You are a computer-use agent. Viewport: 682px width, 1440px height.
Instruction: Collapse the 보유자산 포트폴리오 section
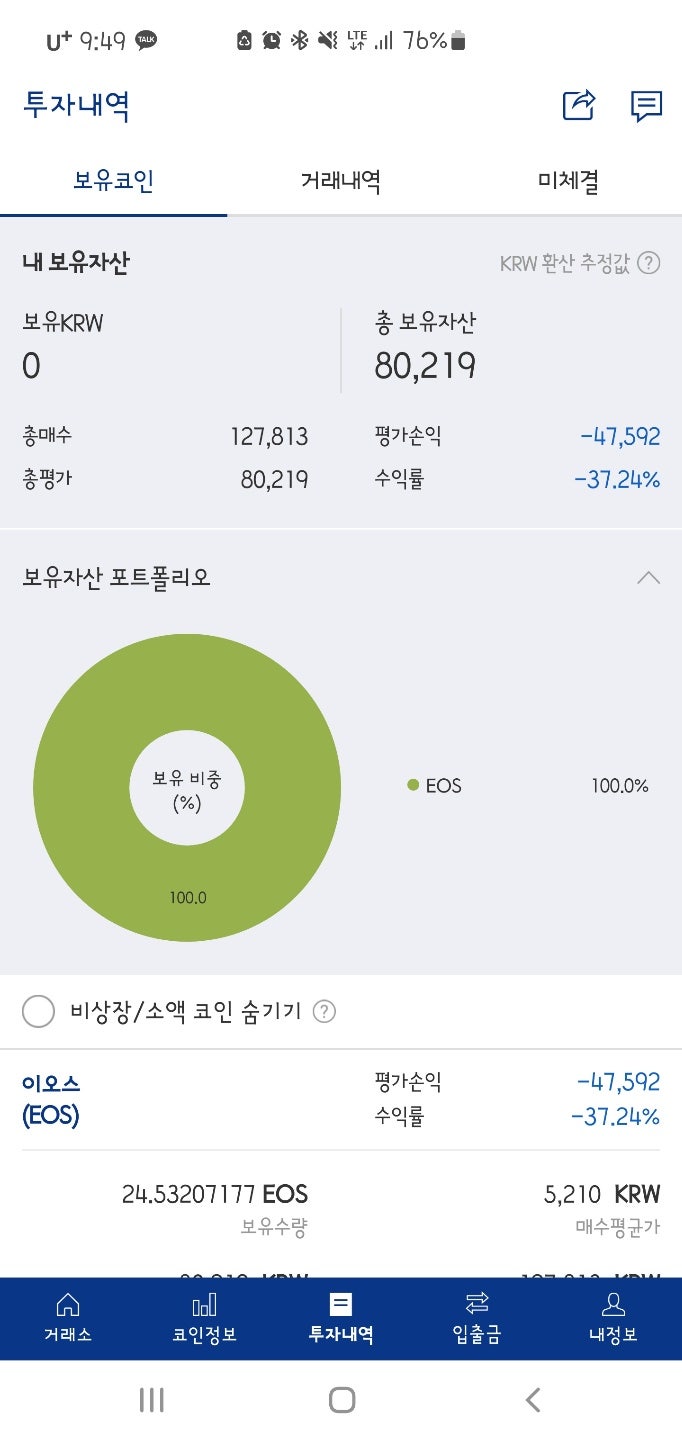[x=648, y=577]
